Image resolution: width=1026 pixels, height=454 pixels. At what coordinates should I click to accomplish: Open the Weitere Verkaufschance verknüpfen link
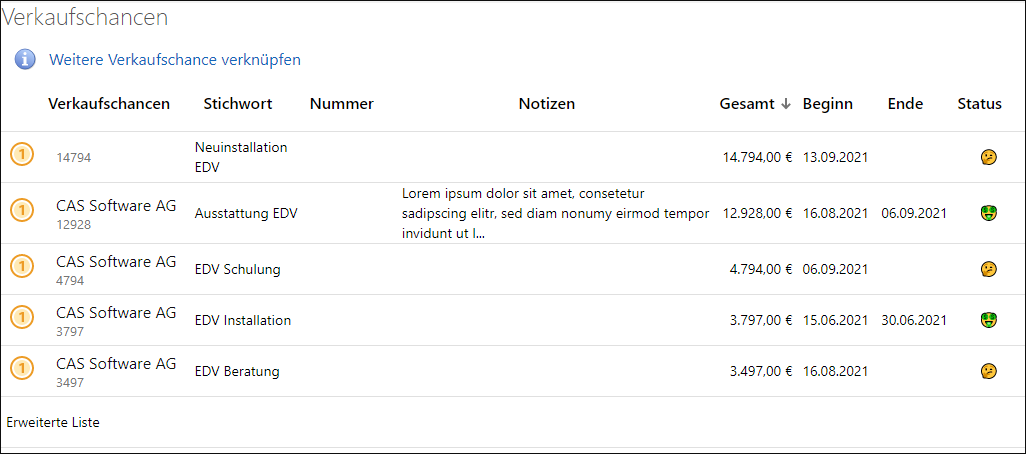coord(175,60)
